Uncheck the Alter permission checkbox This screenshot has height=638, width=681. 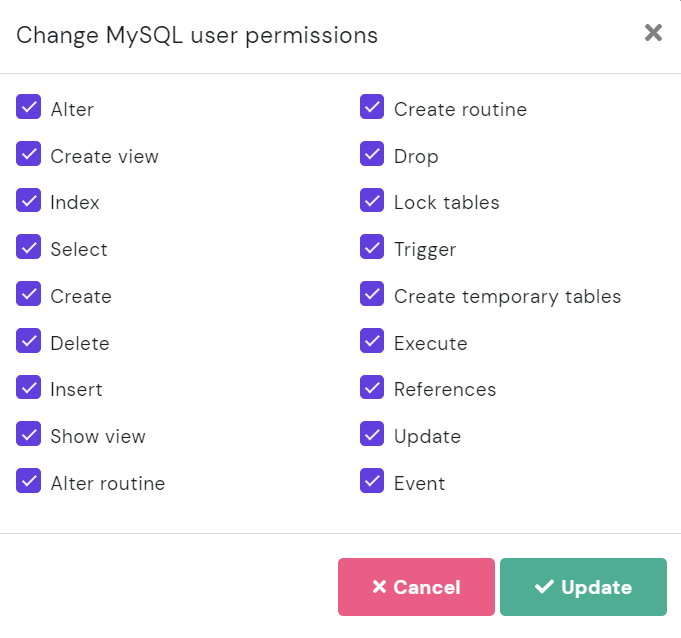pyautogui.click(x=29, y=107)
